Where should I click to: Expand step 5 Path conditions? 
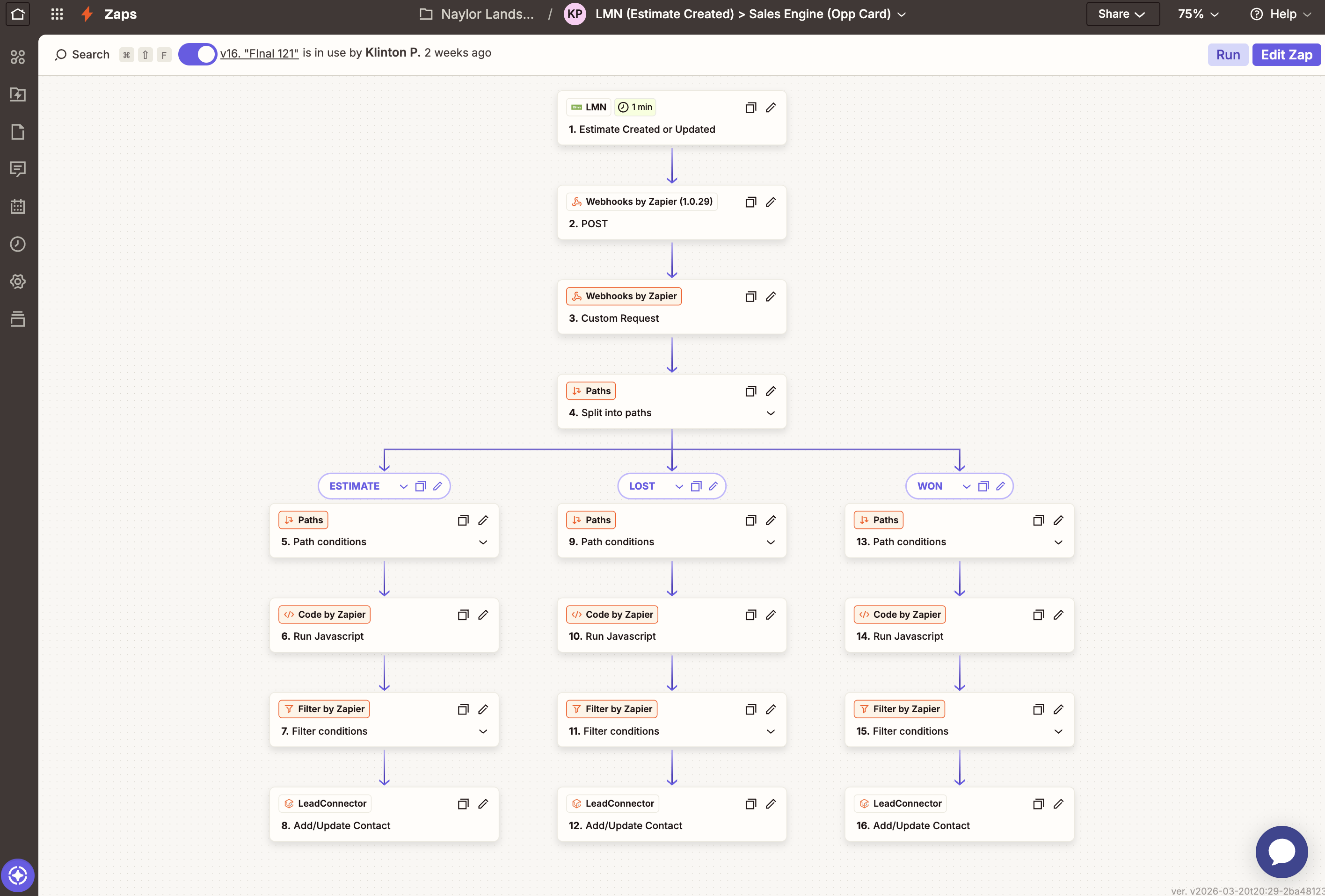point(483,542)
